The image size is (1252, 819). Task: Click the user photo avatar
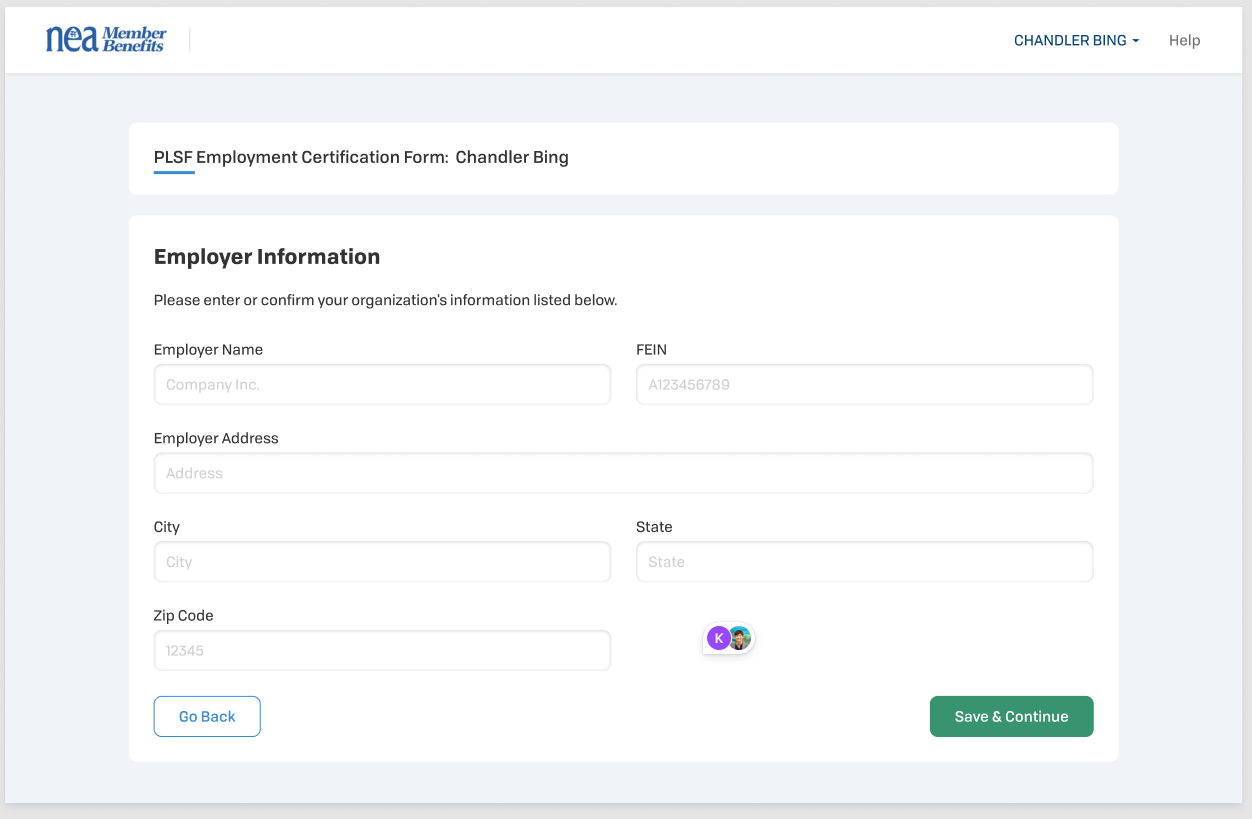pyautogui.click(x=741, y=638)
